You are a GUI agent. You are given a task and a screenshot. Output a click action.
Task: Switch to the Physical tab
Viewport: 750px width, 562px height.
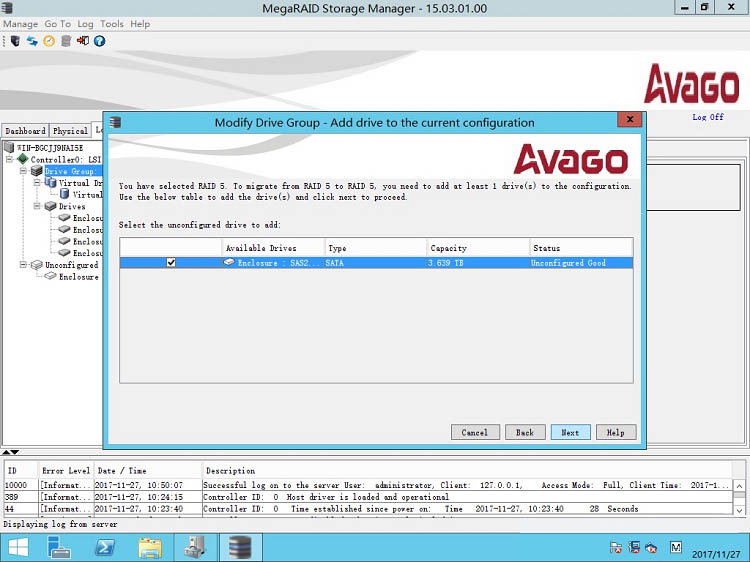[x=70, y=131]
